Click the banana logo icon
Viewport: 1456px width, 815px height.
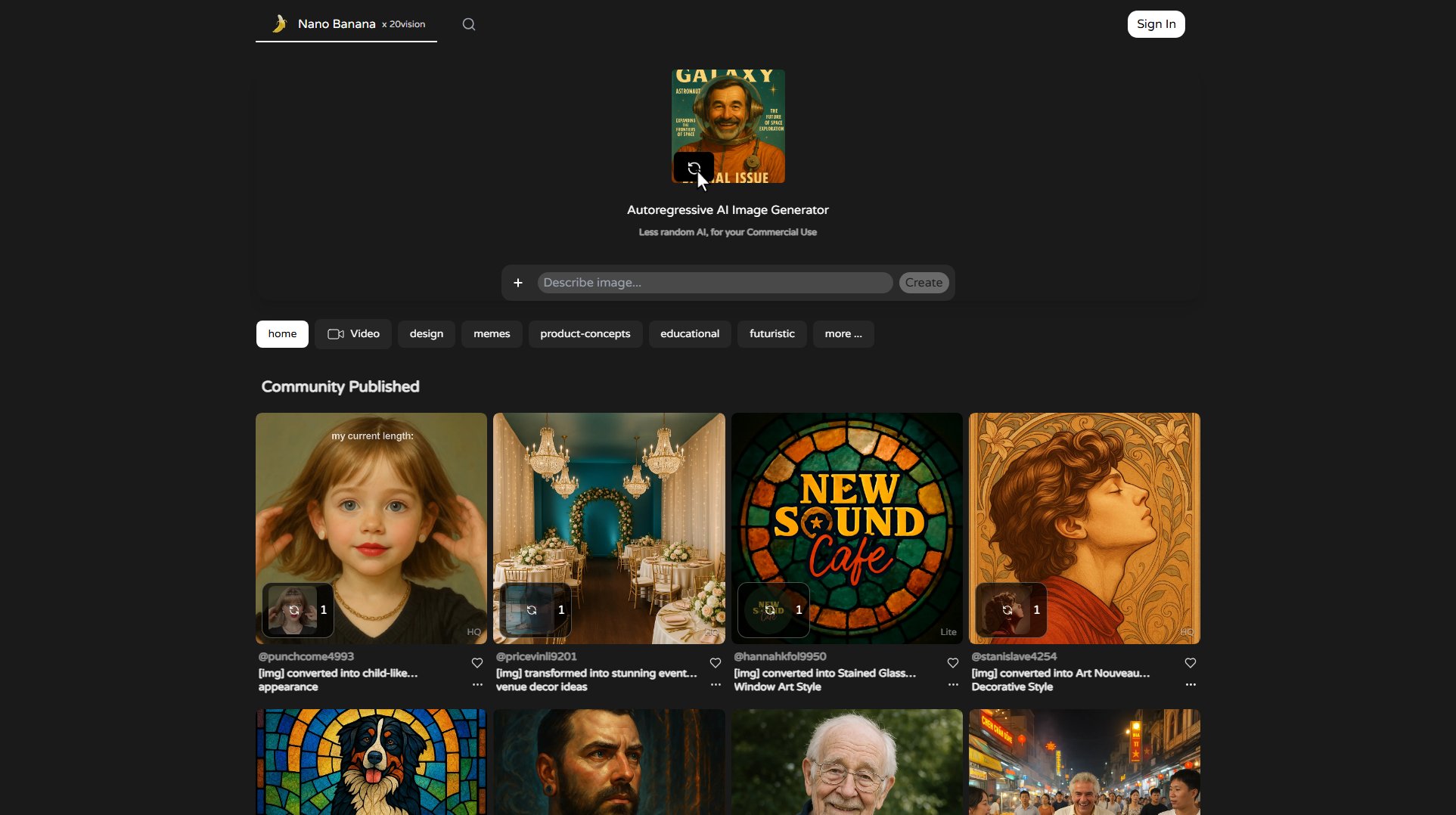tap(280, 24)
